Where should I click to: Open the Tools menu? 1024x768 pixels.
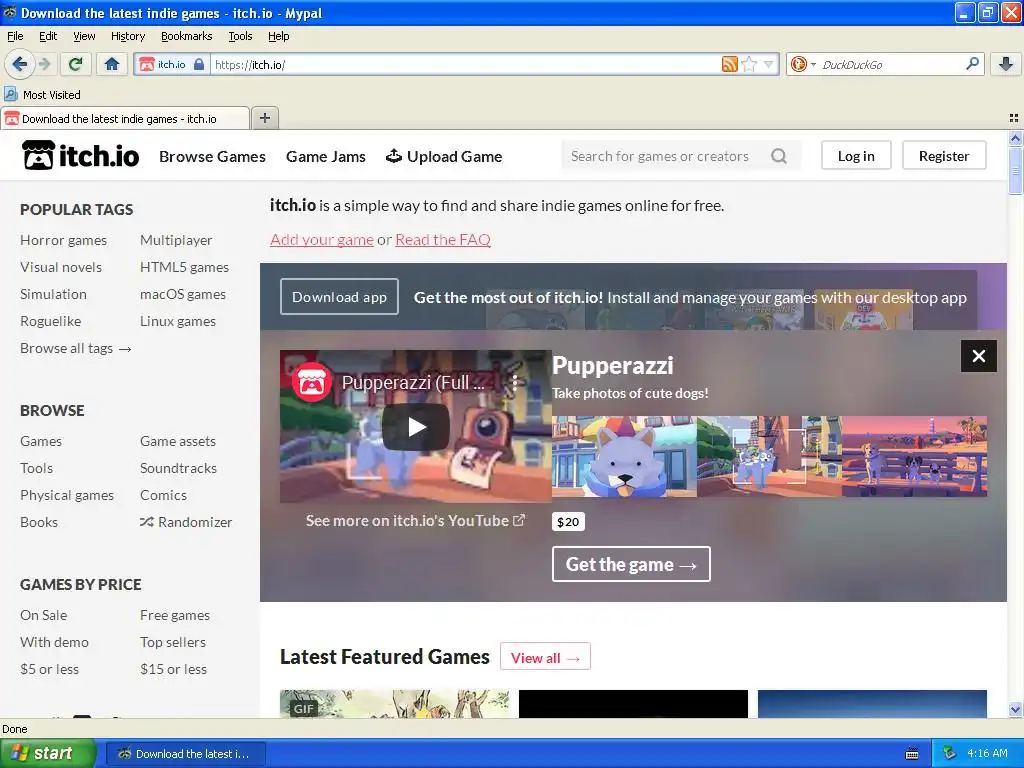pyautogui.click(x=240, y=36)
